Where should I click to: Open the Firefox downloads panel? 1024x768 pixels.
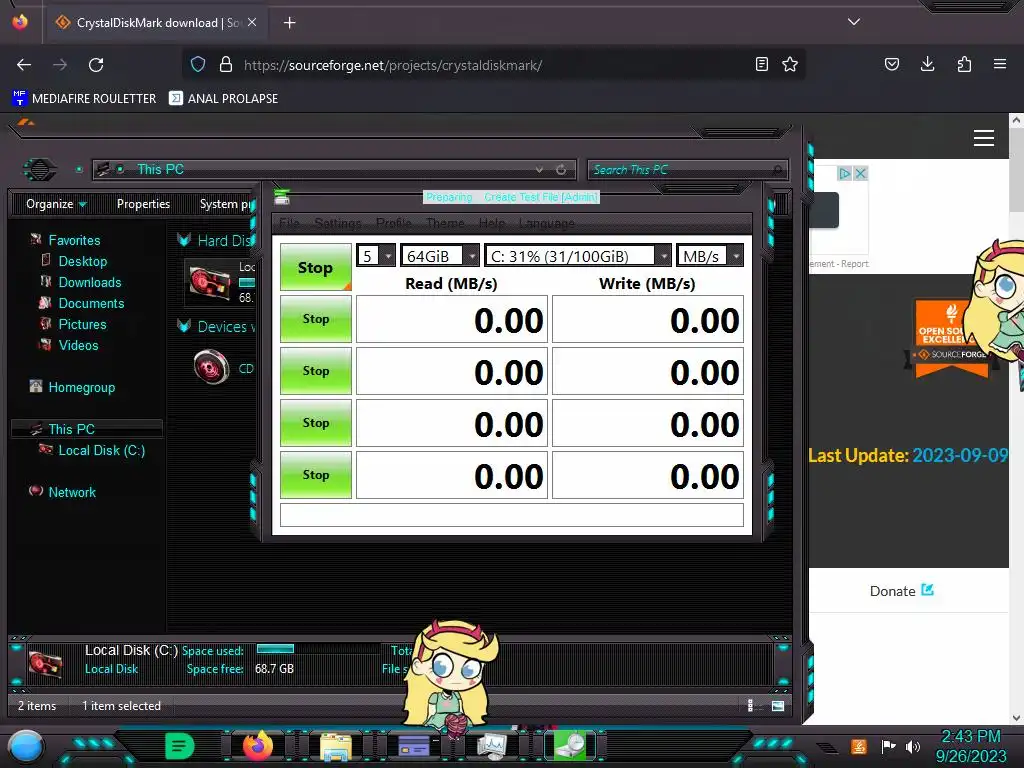pyautogui.click(x=927, y=64)
